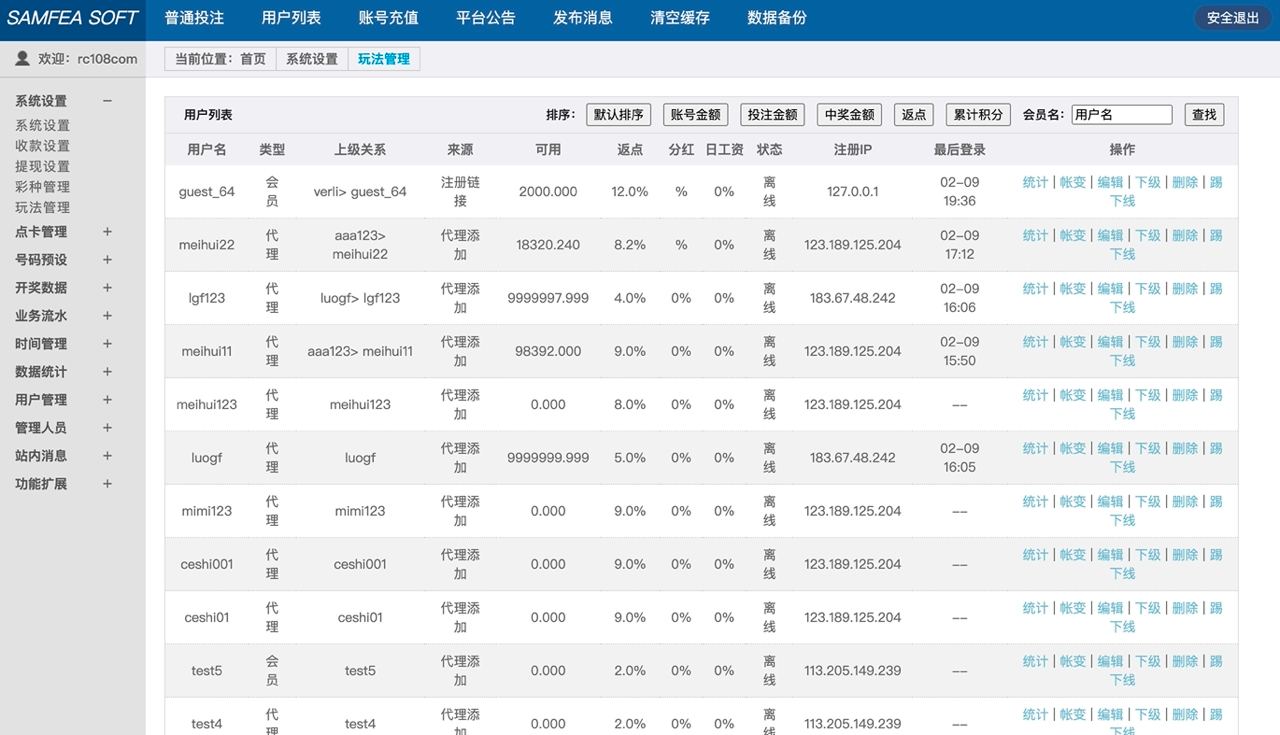The height and width of the screenshot is (735, 1280).
Task: Go to 账号充值 in top navigation
Action: point(388,18)
